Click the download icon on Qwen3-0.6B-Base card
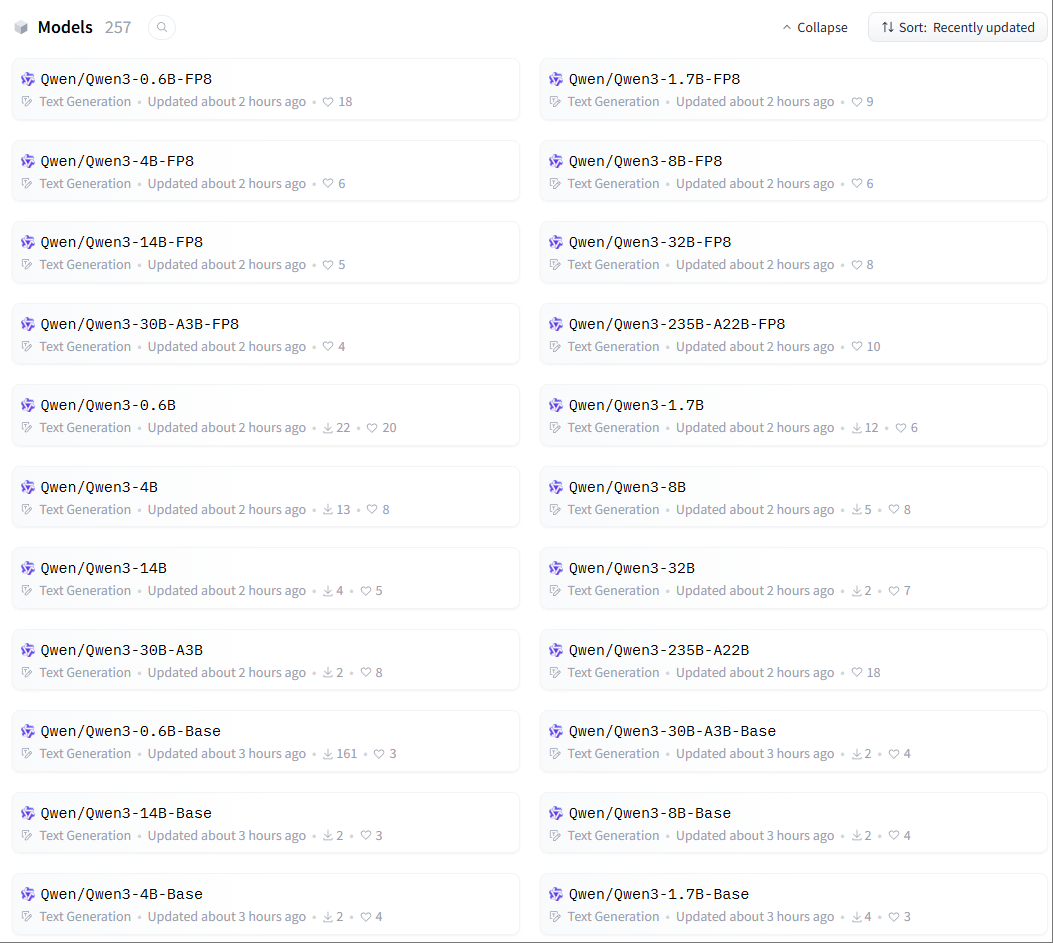This screenshot has height=943, width=1053. tap(328, 754)
